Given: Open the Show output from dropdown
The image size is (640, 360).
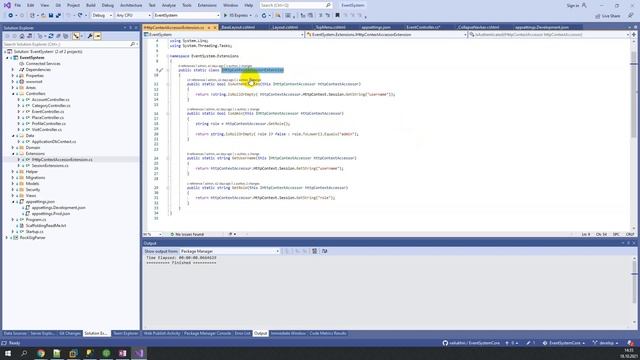Looking at the screenshot, I should (x=229, y=251).
